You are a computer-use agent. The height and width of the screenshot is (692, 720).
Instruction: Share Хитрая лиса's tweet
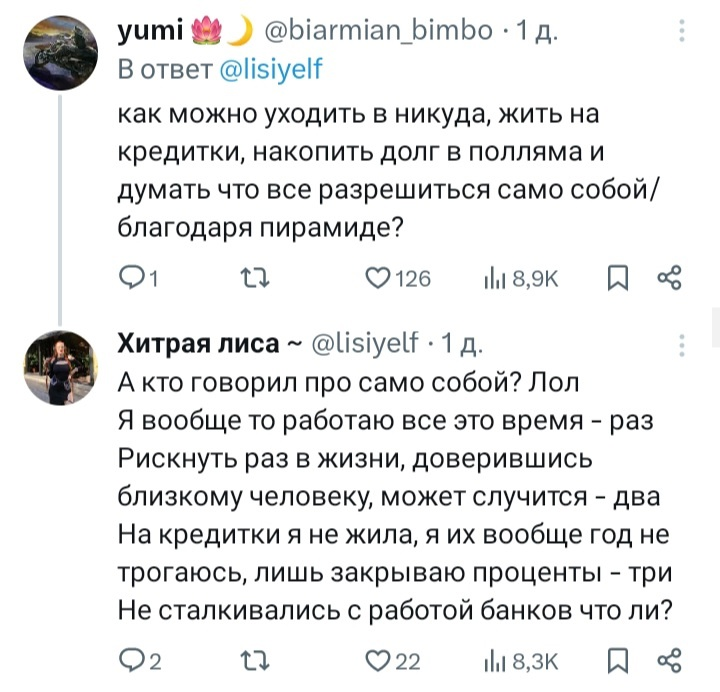[x=669, y=658]
